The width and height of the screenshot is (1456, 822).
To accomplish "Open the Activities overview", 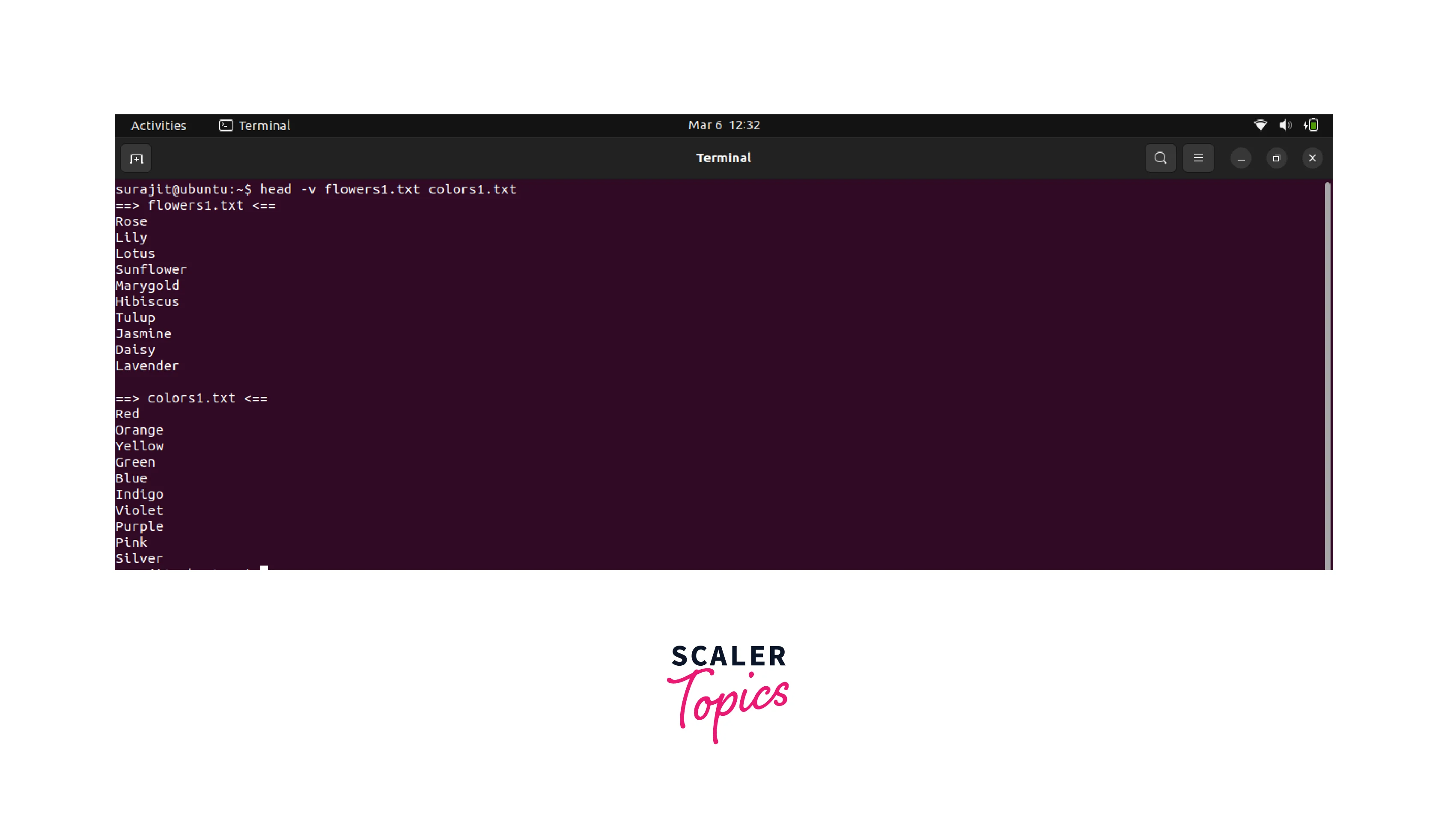I will [x=158, y=125].
